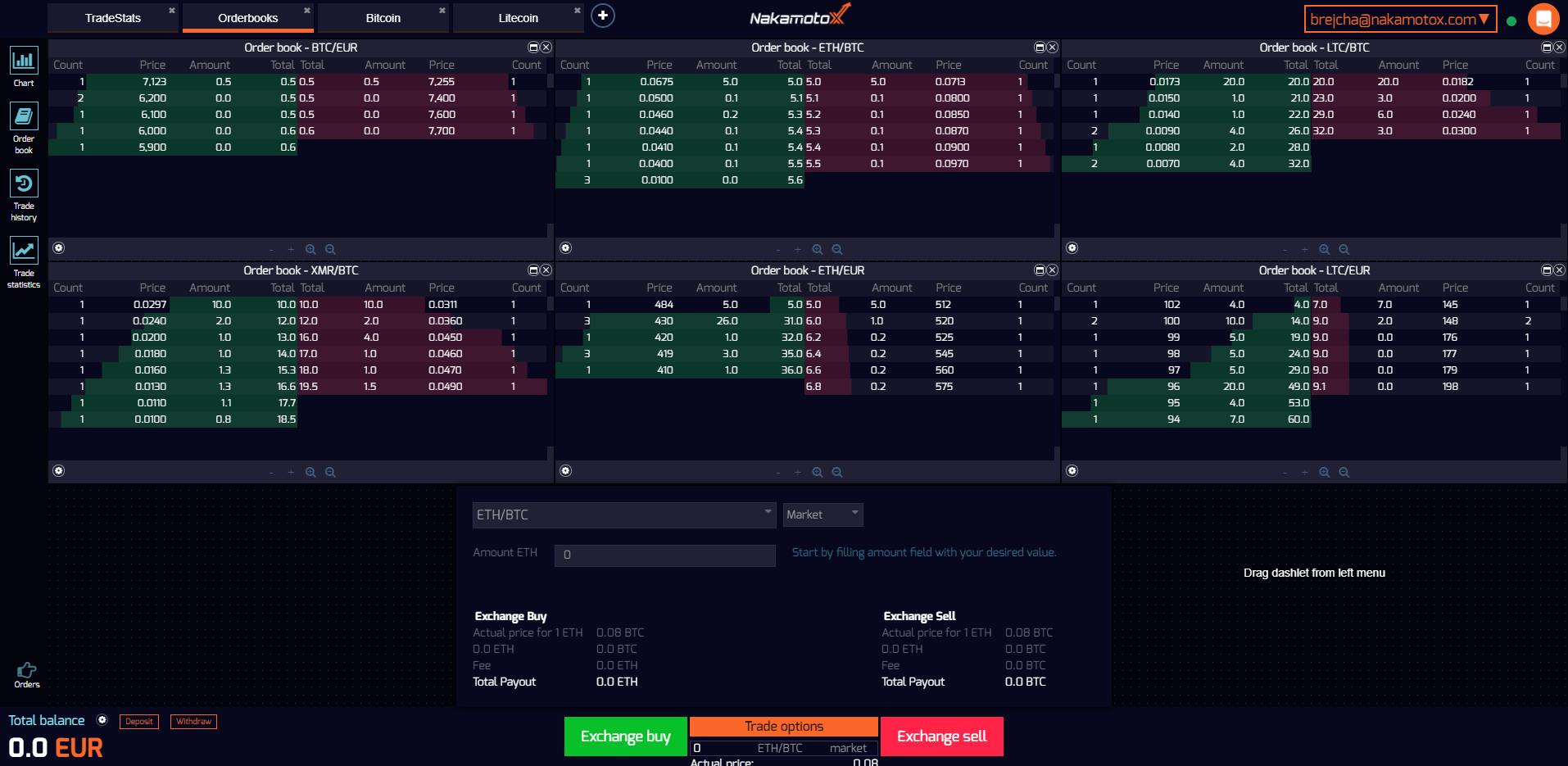The height and width of the screenshot is (766, 1568).
Task: Expand the Market order type dropdown
Action: [823, 514]
